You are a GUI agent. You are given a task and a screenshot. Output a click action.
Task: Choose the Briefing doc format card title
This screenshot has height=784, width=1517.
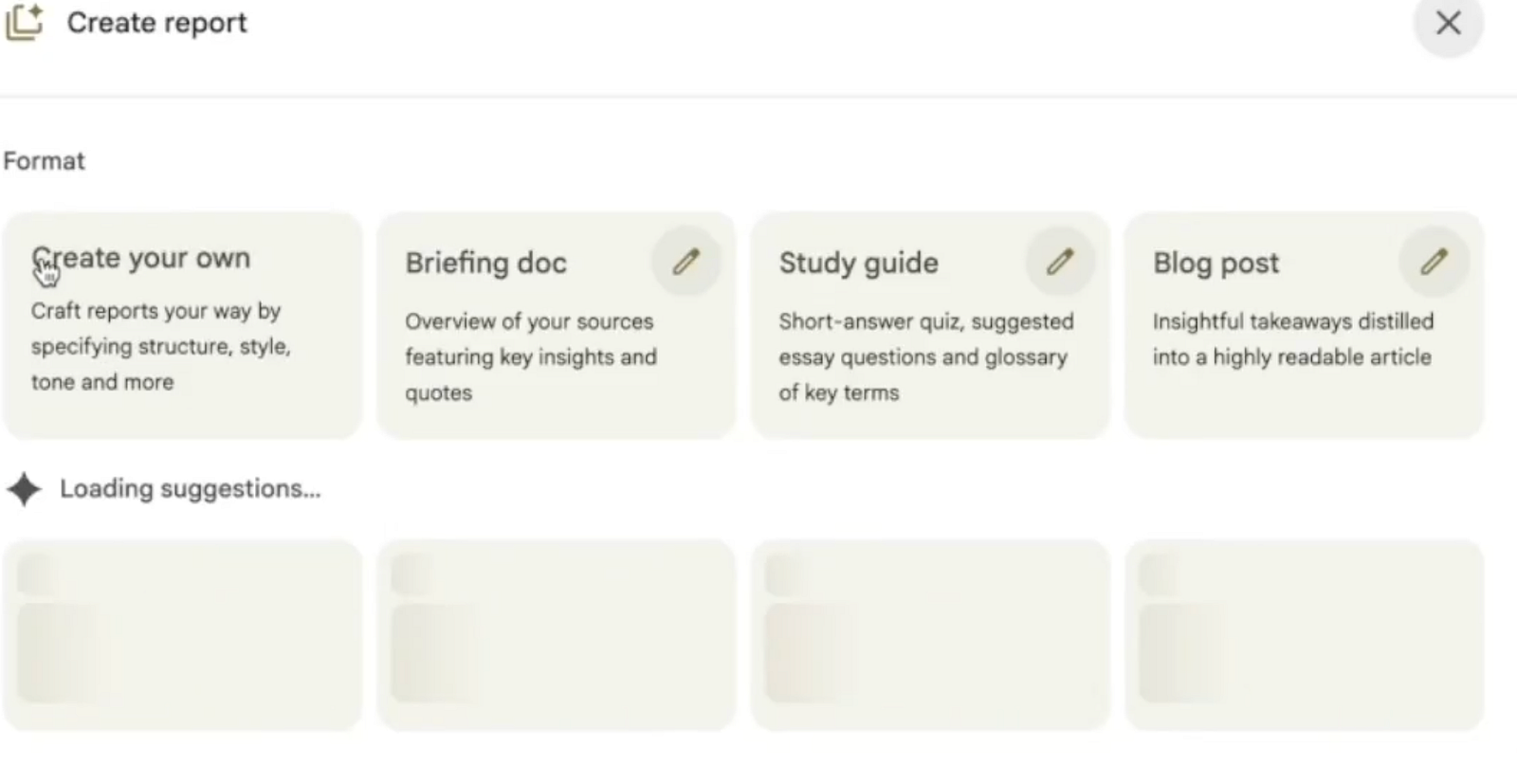[485, 263]
